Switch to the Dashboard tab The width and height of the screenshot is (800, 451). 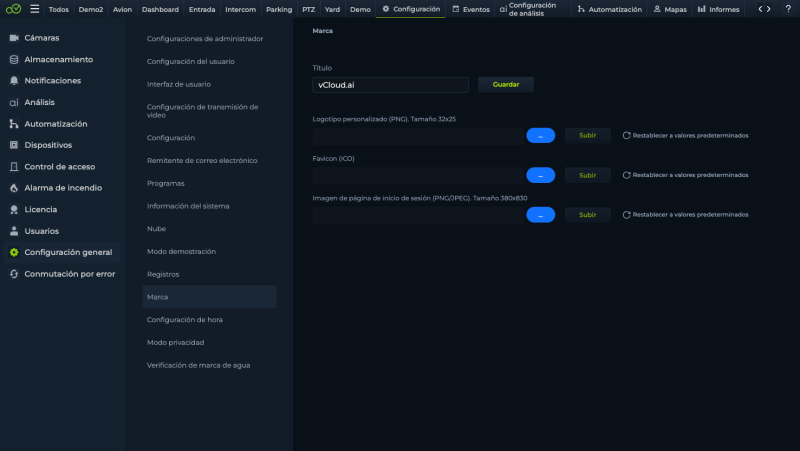coord(160,9)
